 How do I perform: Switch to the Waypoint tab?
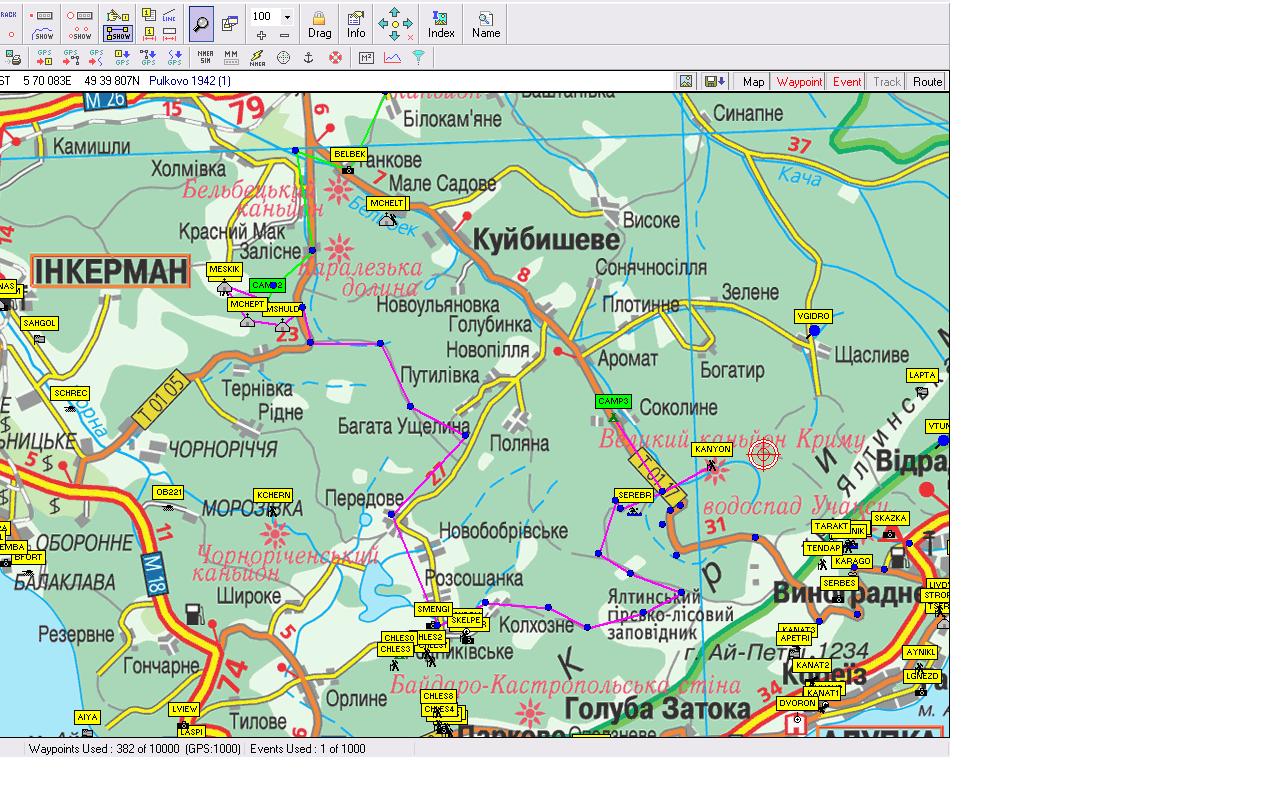pos(799,82)
